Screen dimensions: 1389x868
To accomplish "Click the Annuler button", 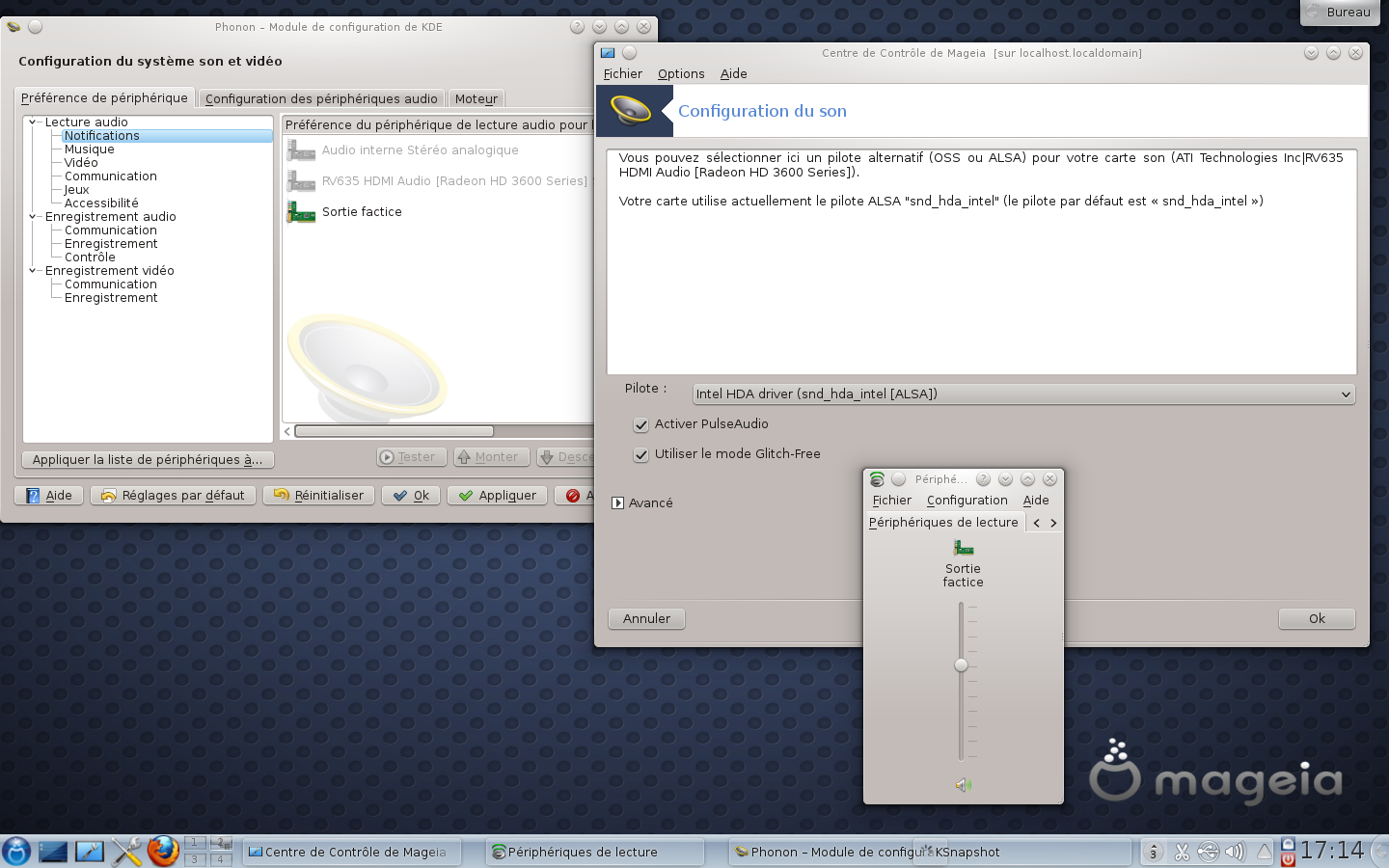I will pos(646,618).
